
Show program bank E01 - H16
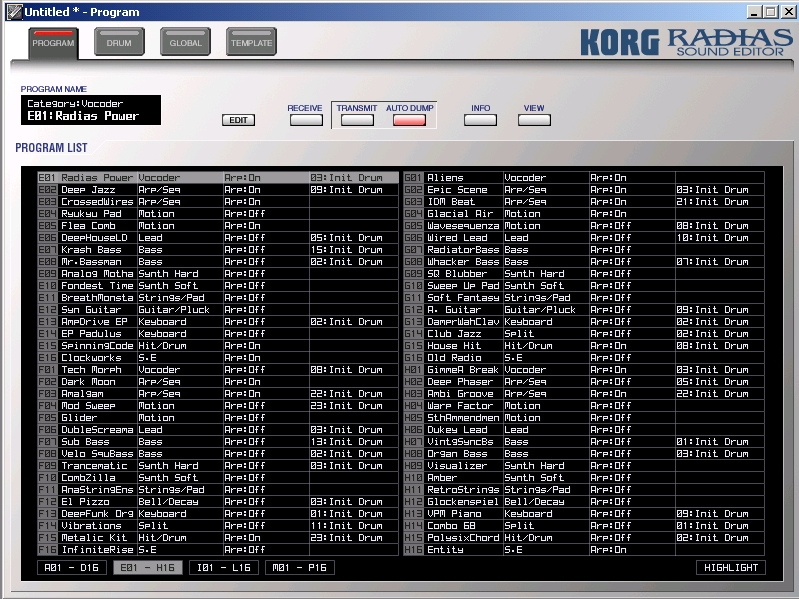[148, 567]
